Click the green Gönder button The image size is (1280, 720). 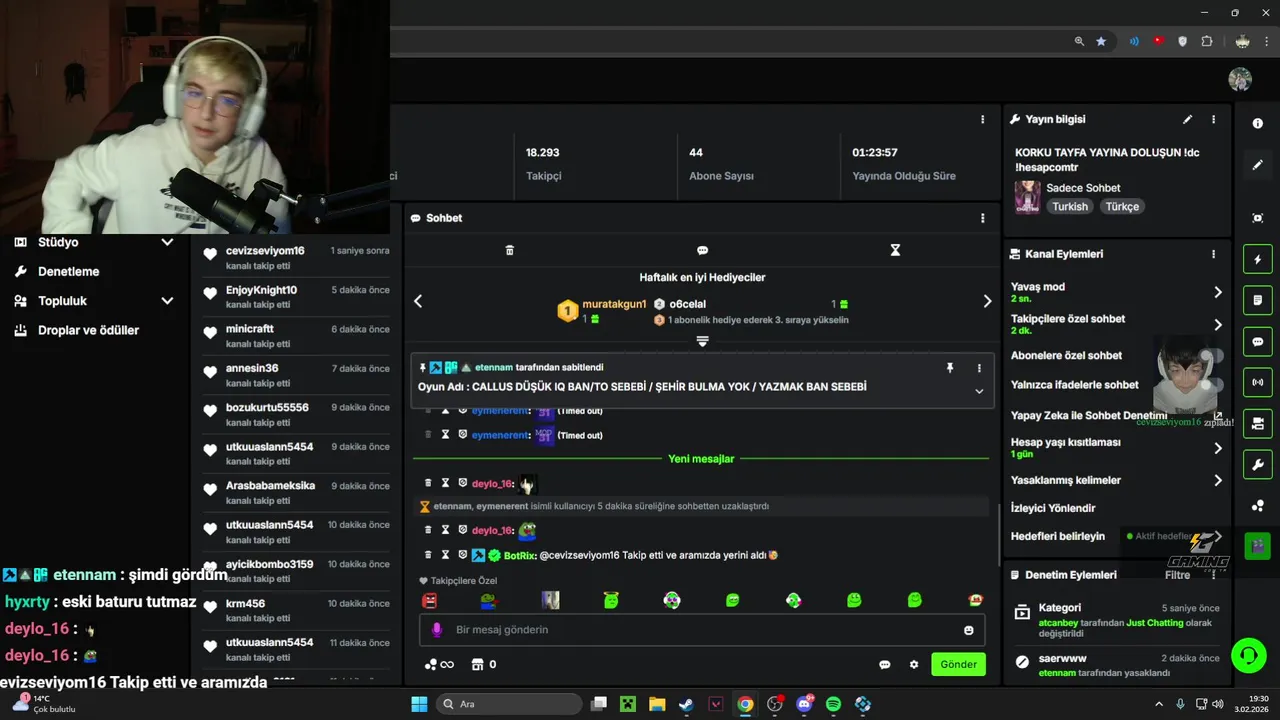pos(958,664)
